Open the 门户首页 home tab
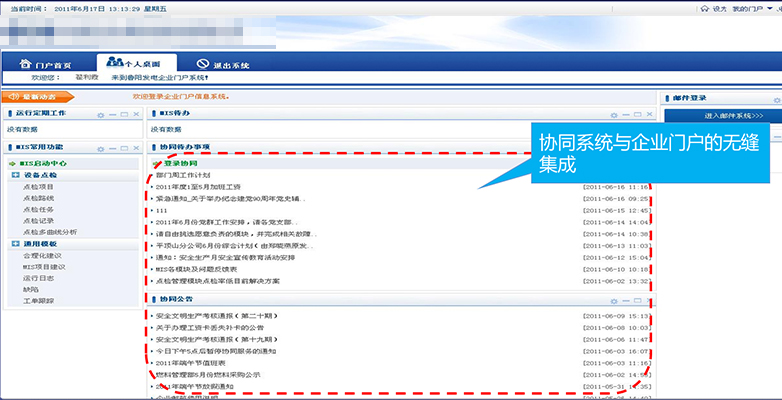The image size is (782, 400). pos(48,64)
